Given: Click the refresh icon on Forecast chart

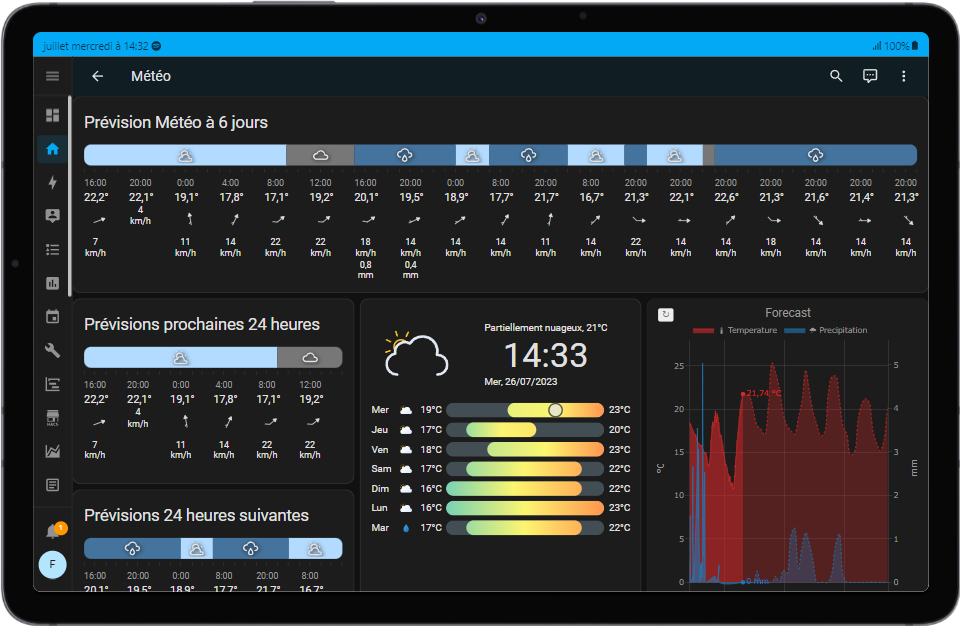Looking at the screenshot, I should click(666, 314).
